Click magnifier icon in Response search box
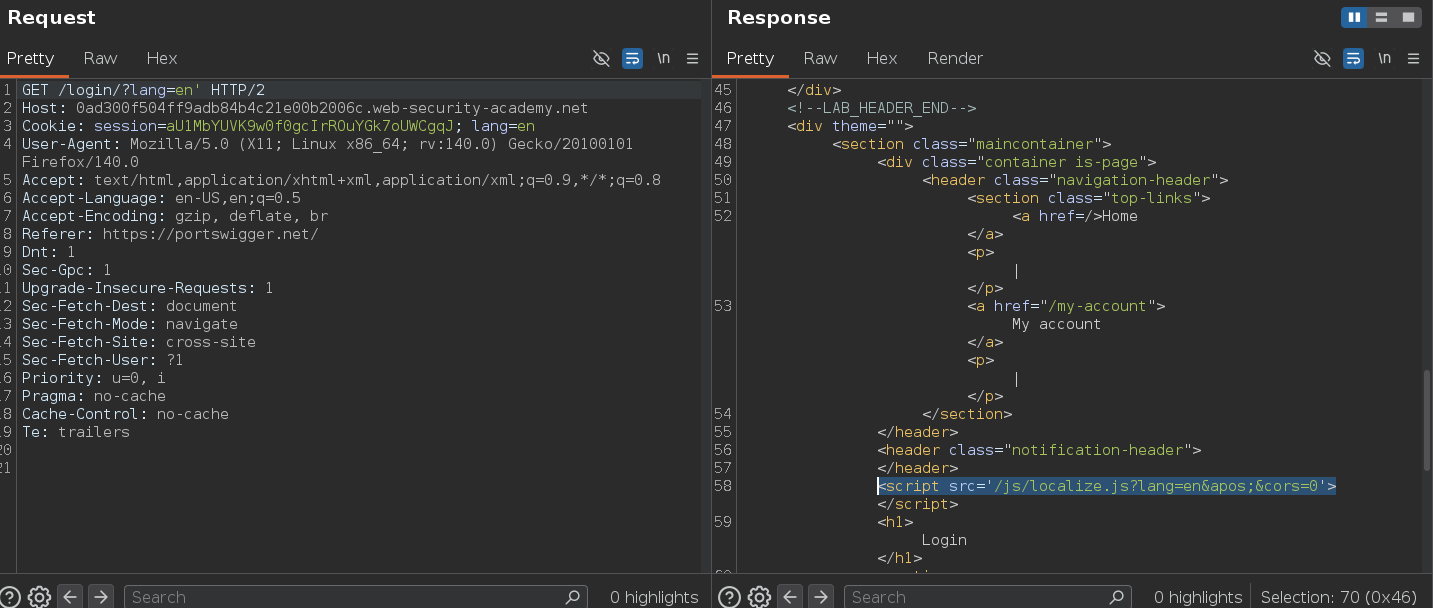Viewport: 1433px width, 608px height. tap(1117, 597)
